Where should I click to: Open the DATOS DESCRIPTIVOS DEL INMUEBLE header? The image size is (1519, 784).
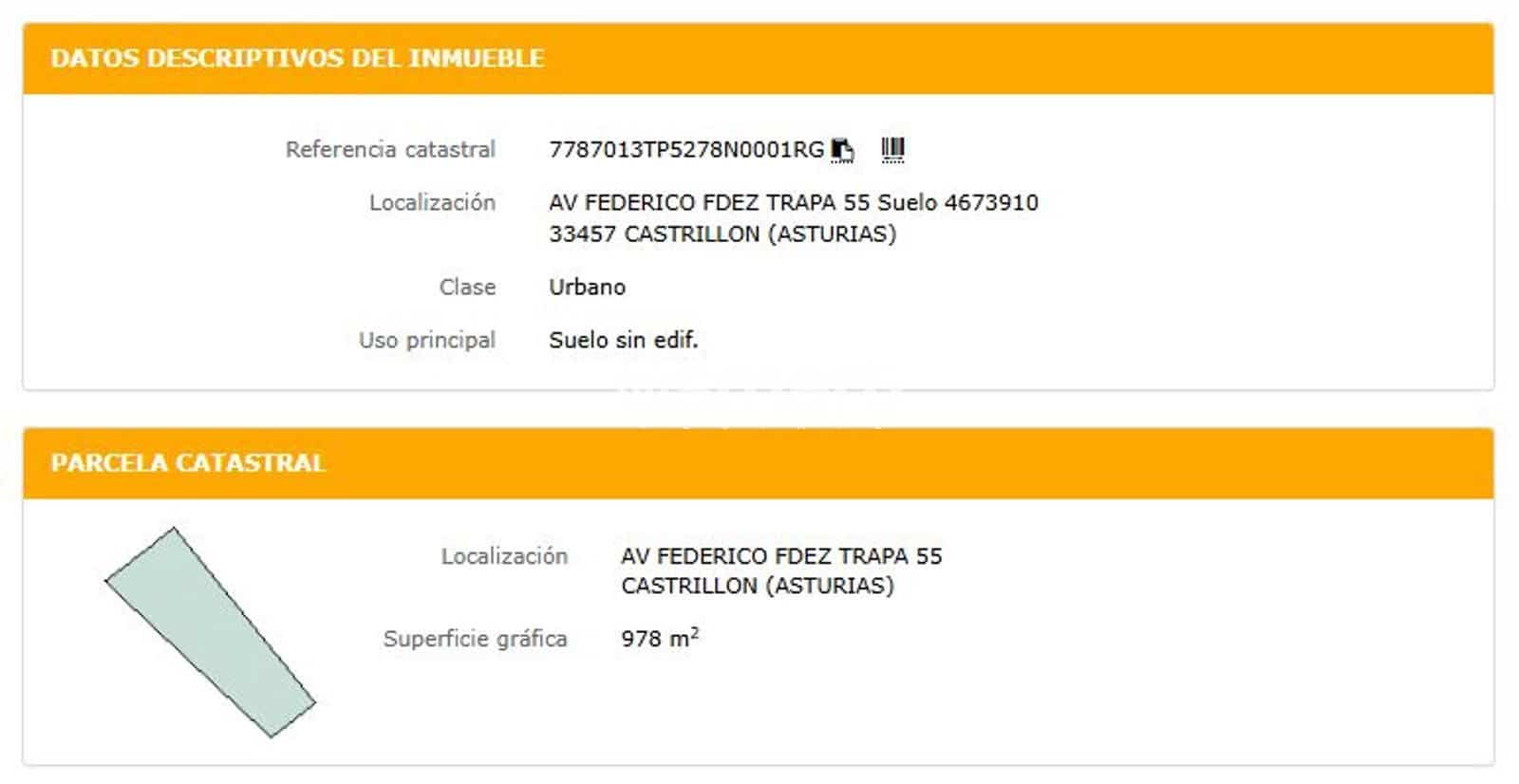coord(296,57)
